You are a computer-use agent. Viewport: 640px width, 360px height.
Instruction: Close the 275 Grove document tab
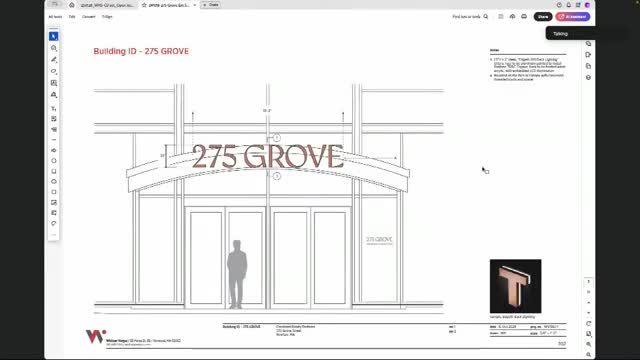(195, 5)
